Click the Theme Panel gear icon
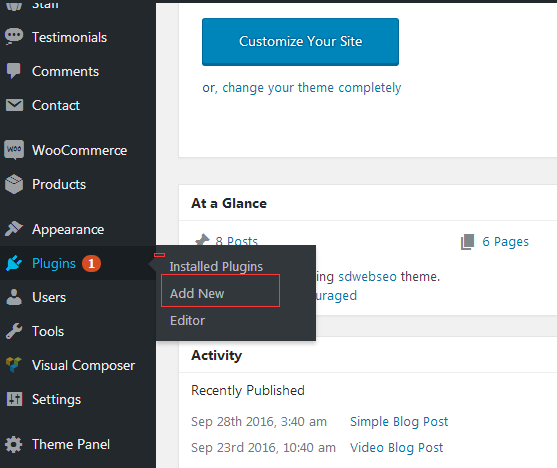Screen dimensions: 557x468 (14, 444)
